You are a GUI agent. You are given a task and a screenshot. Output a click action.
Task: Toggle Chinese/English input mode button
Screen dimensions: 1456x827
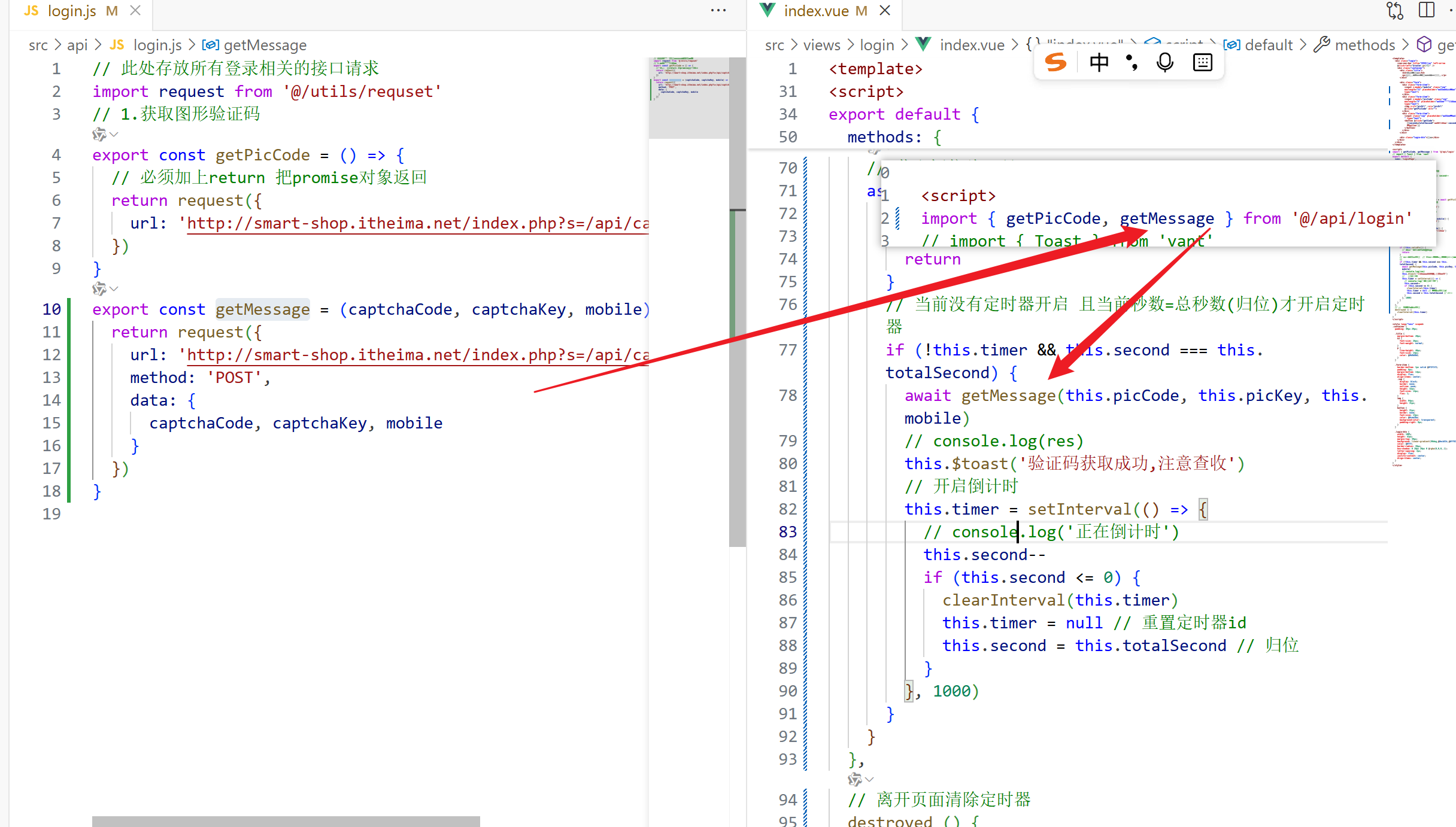click(1099, 62)
